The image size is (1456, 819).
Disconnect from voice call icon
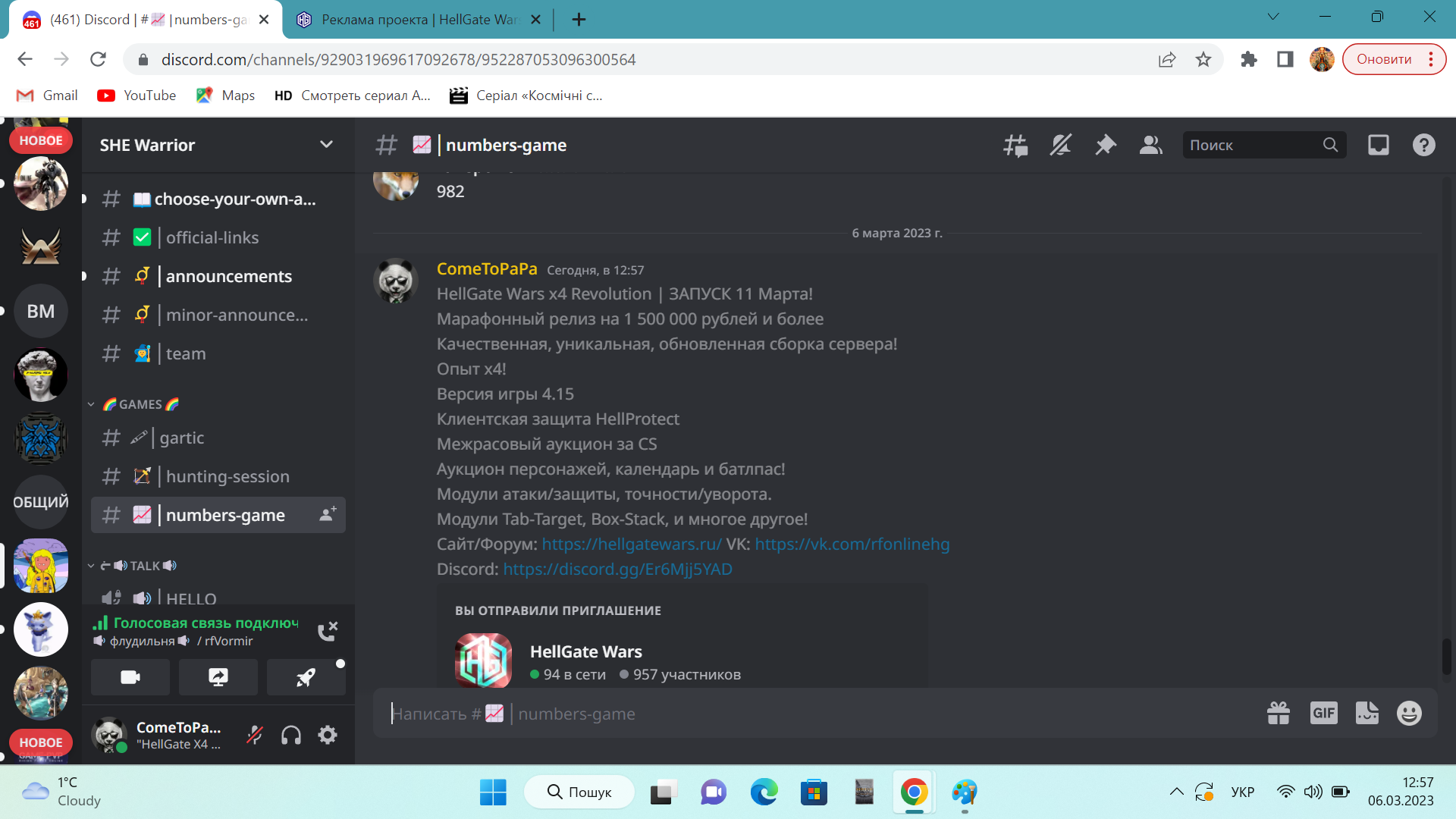pos(328,631)
